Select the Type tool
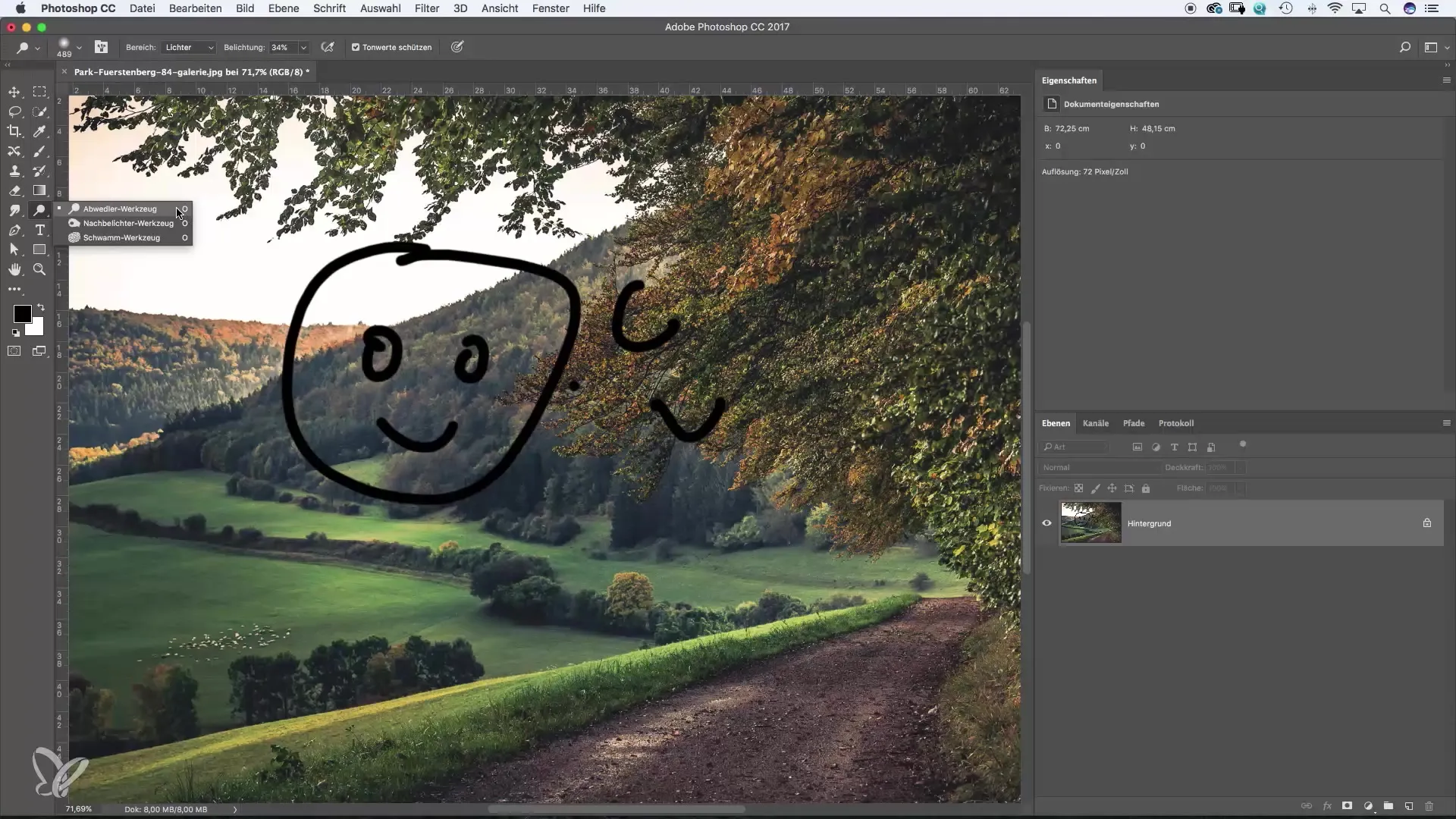1456x819 pixels. point(39,230)
